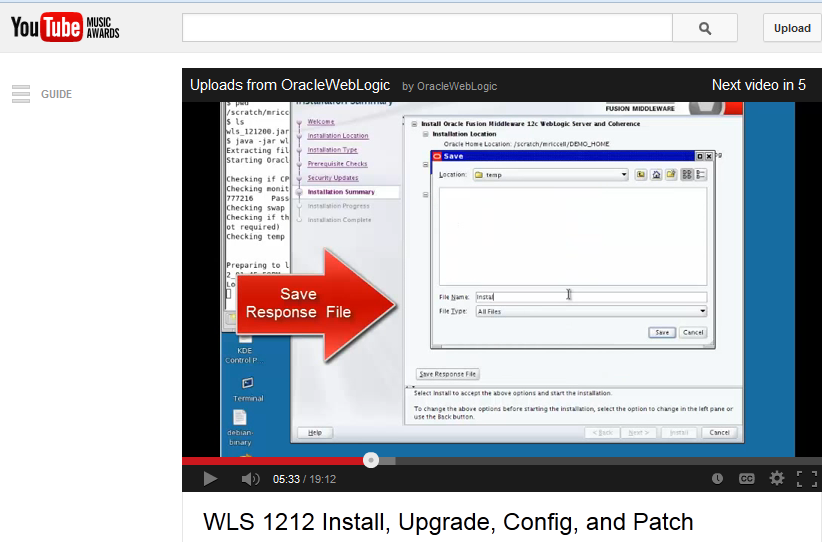Close the Save dialog
Image resolution: width=822 pixels, height=542 pixels.
709,156
